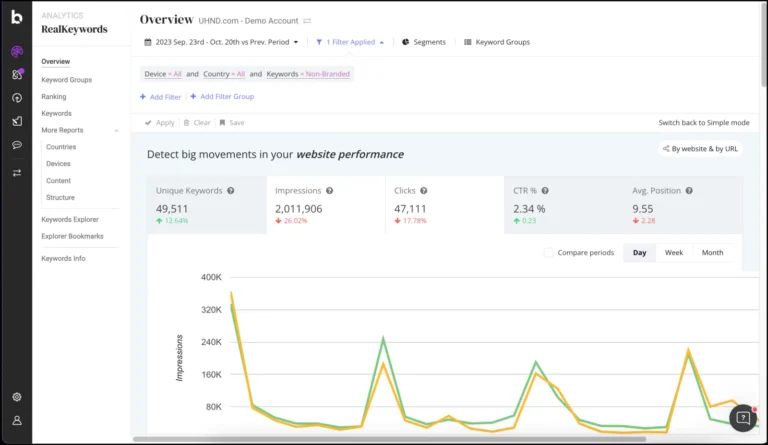Click the calendar icon by date range
The width and height of the screenshot is (768, 445).
[x=147, y=42]
